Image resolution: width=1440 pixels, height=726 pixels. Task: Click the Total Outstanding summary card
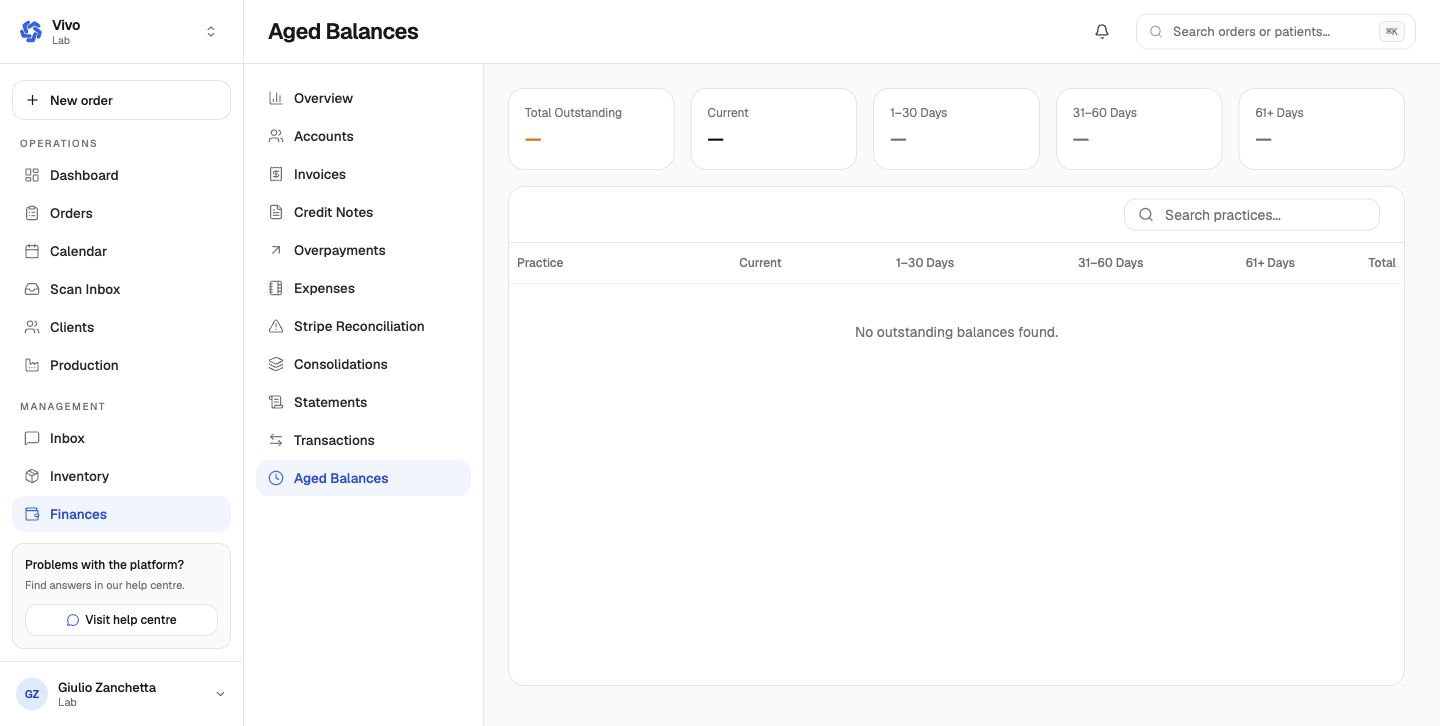pos(591,129)
